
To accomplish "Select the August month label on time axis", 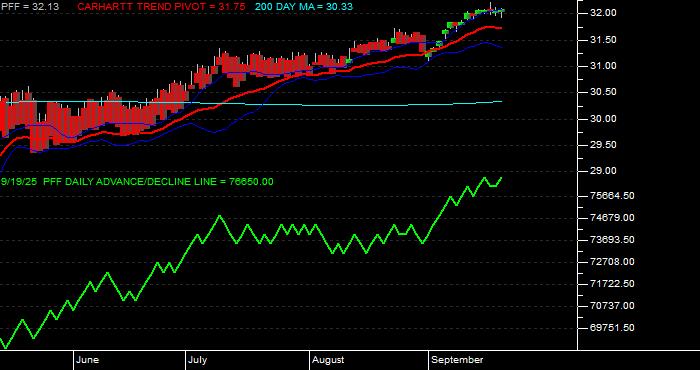I will click(x=328, y=360).
